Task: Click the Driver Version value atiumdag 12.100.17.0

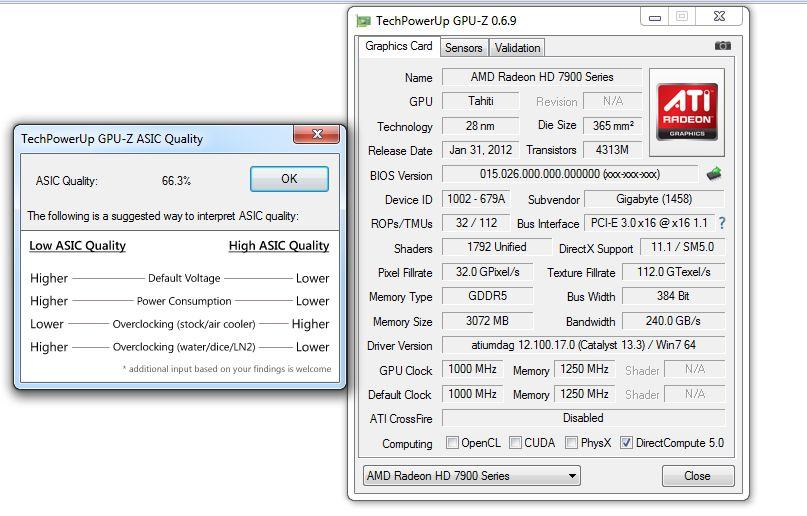Action: coord(583,345)
